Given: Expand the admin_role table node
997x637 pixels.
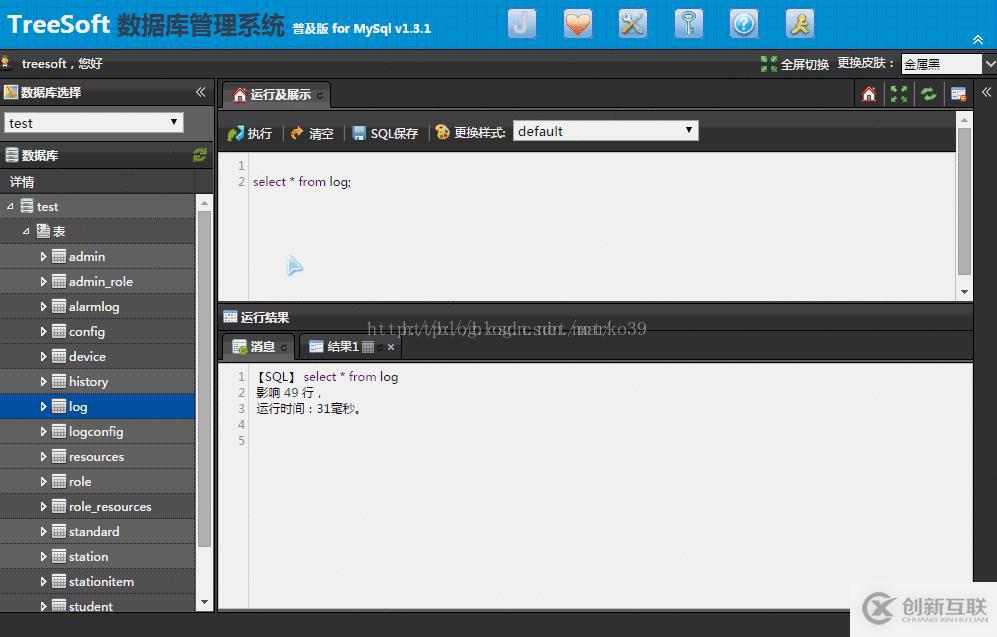Looking at the screenshot, I should point(43,281).
